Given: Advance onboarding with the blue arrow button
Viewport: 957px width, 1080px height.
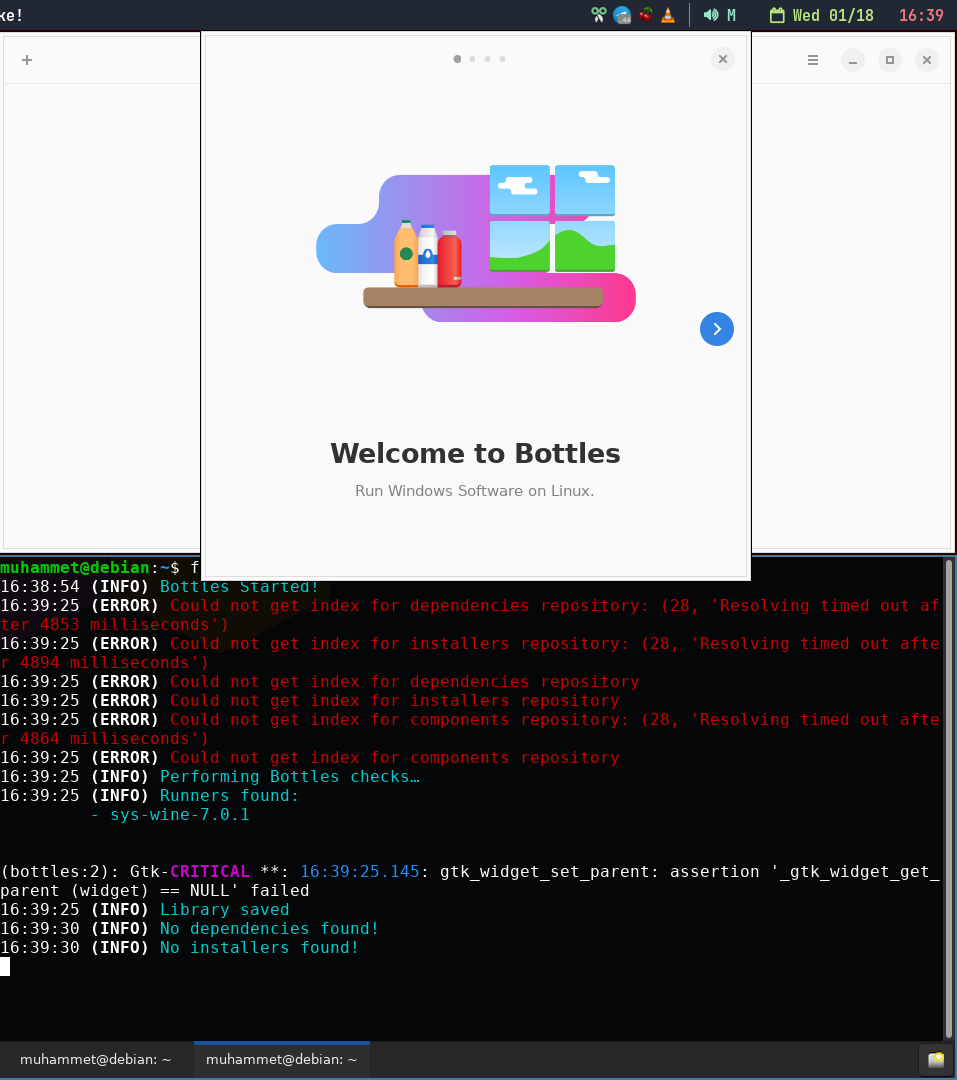Looking at the screenshot, I should pyautogui.click(x=716, y=329).
